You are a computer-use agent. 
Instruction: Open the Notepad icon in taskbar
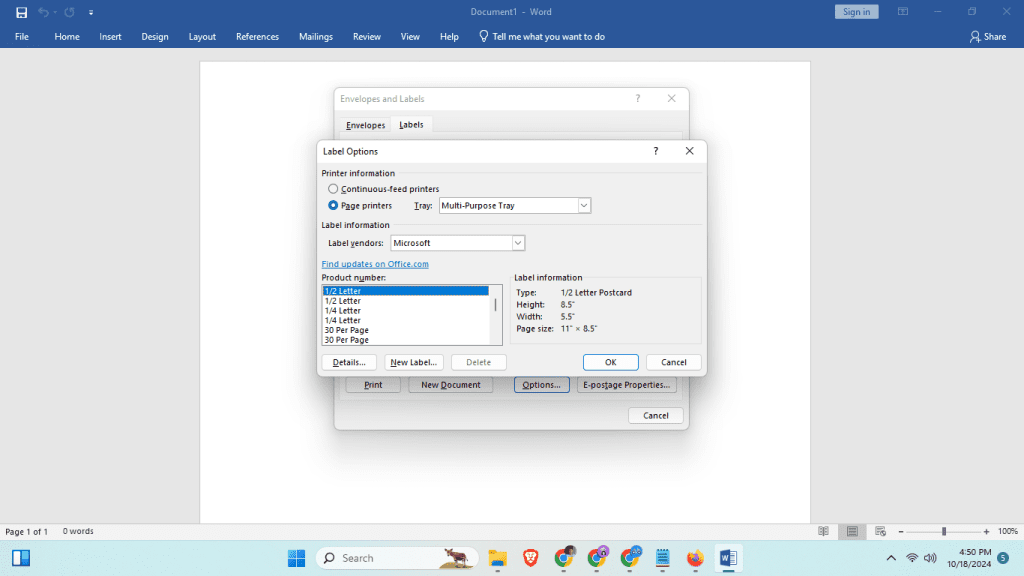(662, 558)
